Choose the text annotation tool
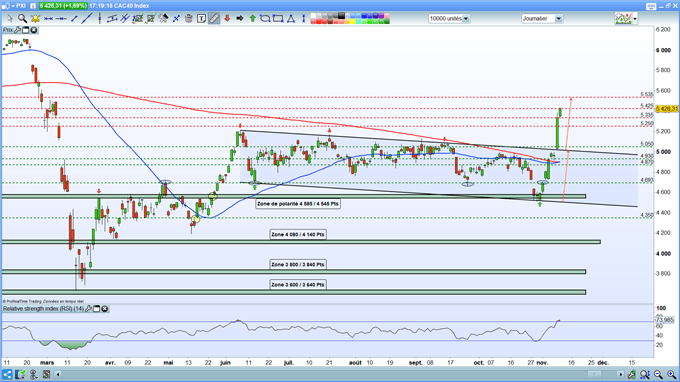 [201, 18]
